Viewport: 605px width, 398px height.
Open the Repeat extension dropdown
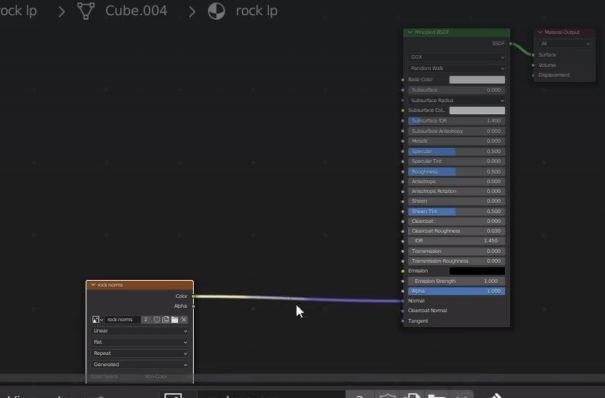pyautogui.click(x=140, y=353)
